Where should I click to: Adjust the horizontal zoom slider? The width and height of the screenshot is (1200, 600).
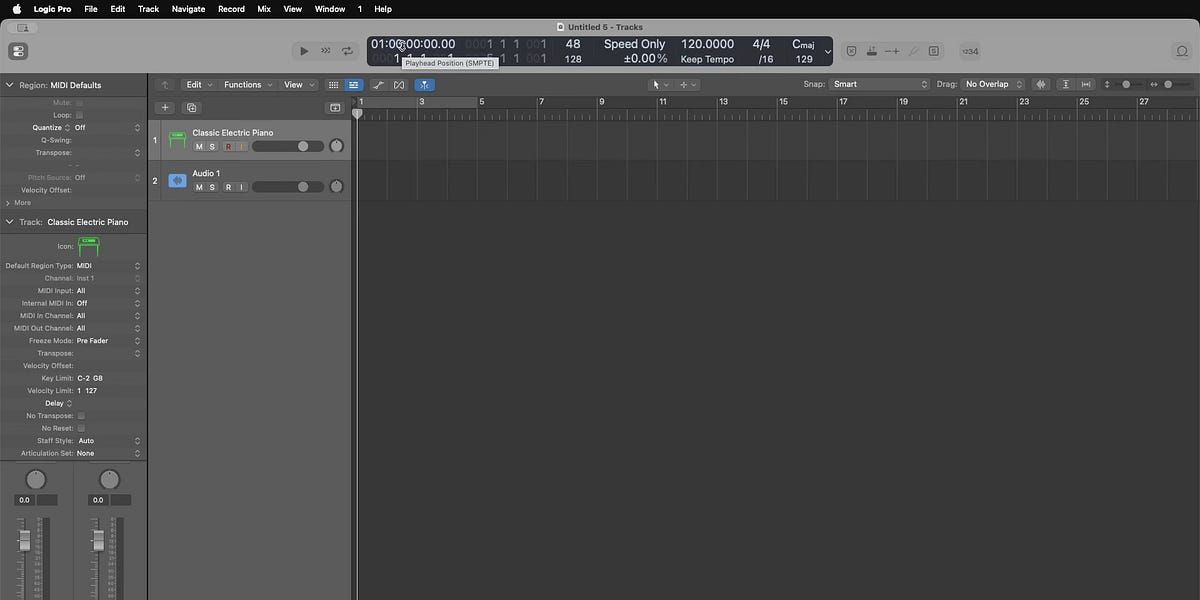[x=1175, y=85]
